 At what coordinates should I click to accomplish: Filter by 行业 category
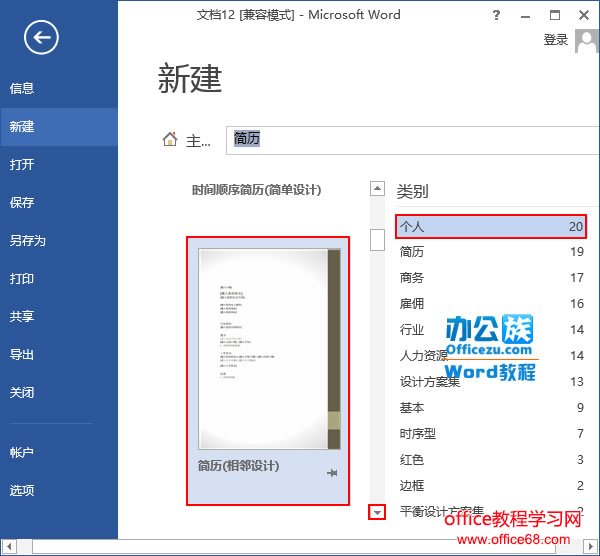click(491, 330)
